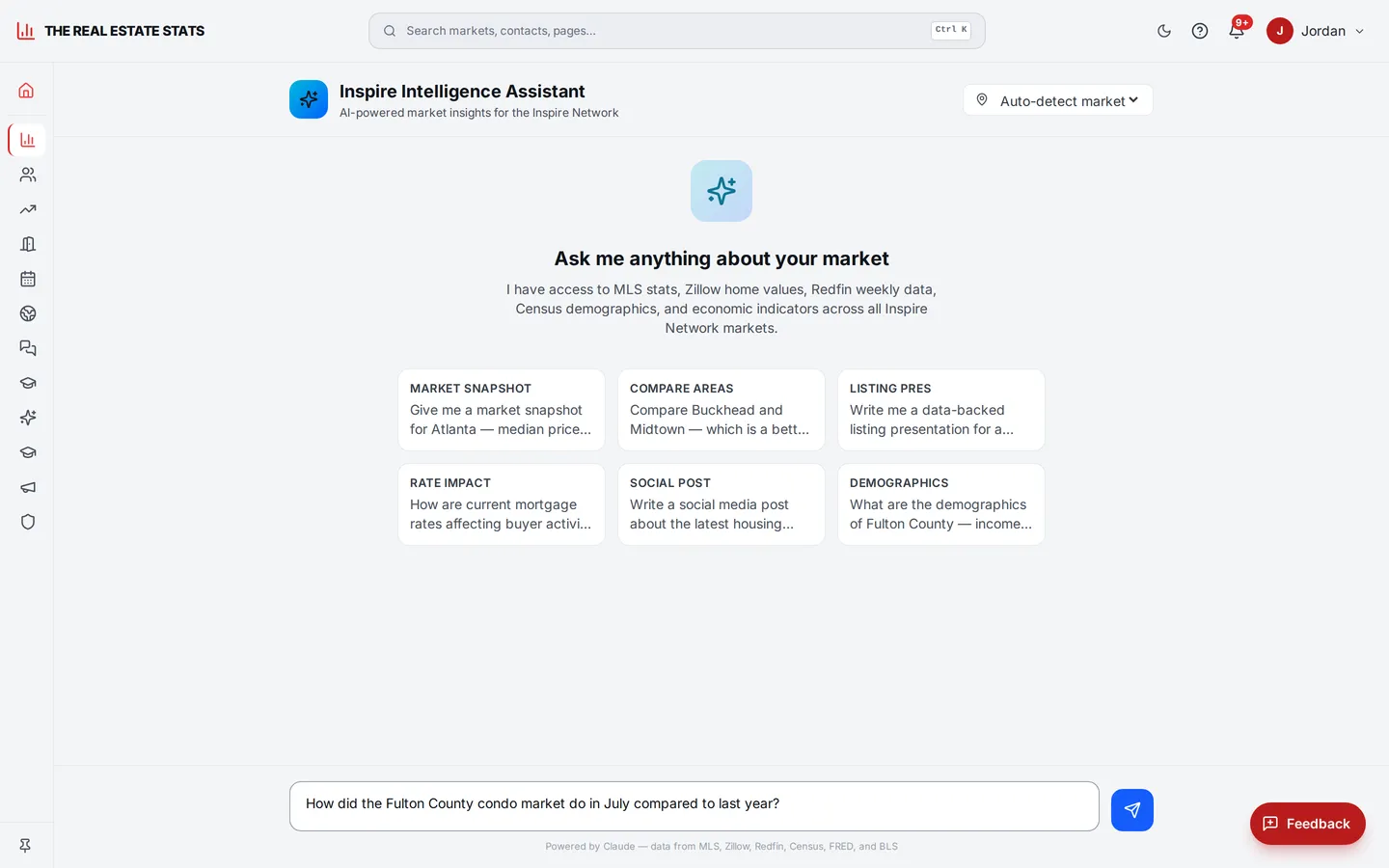This screenshot has width=1389, height=868.
Task: Expand the Jordan user menu
Action: 1318,31
